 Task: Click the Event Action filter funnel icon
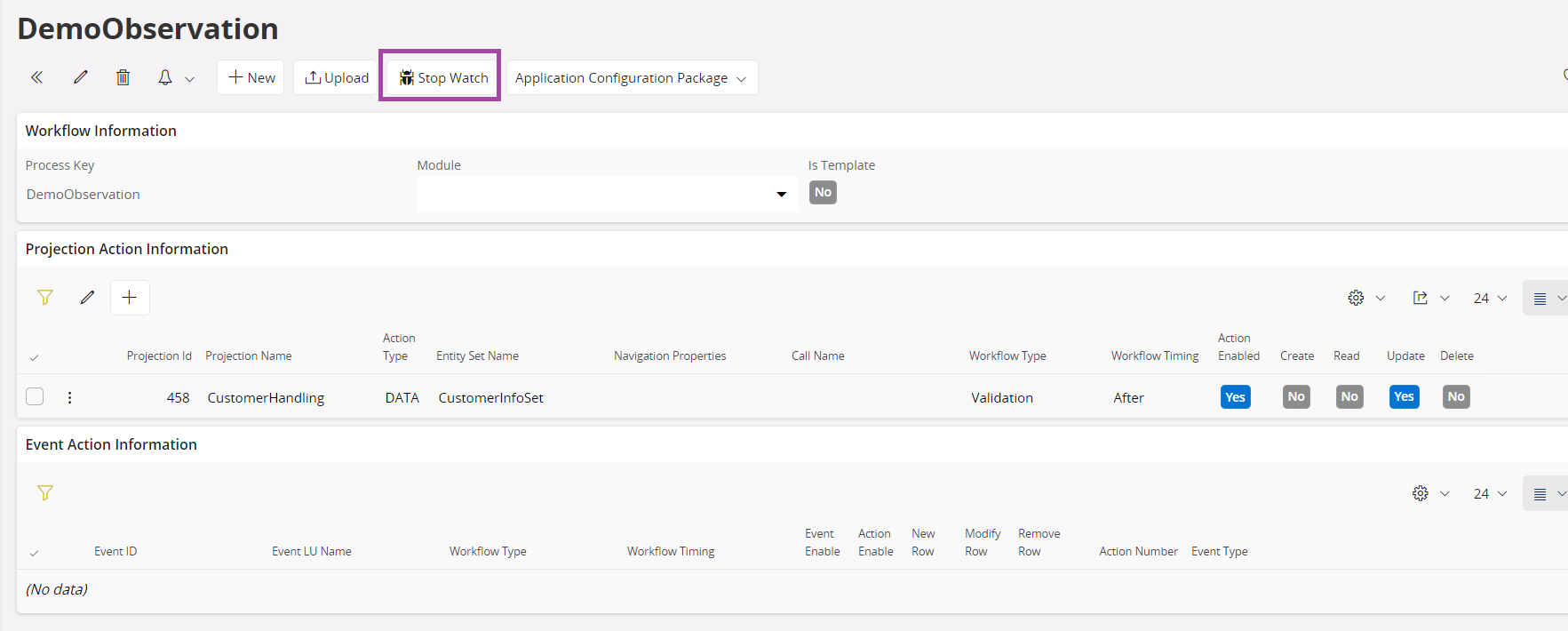pos(45,493)
